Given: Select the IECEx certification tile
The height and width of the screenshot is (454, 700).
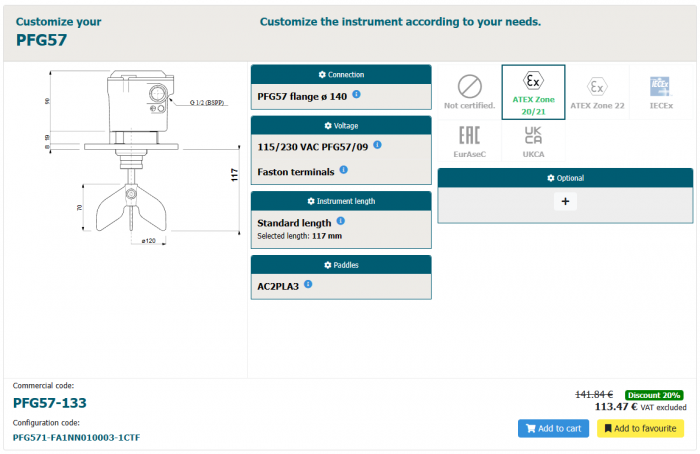Looking at the screenshot, I should 661,91.
